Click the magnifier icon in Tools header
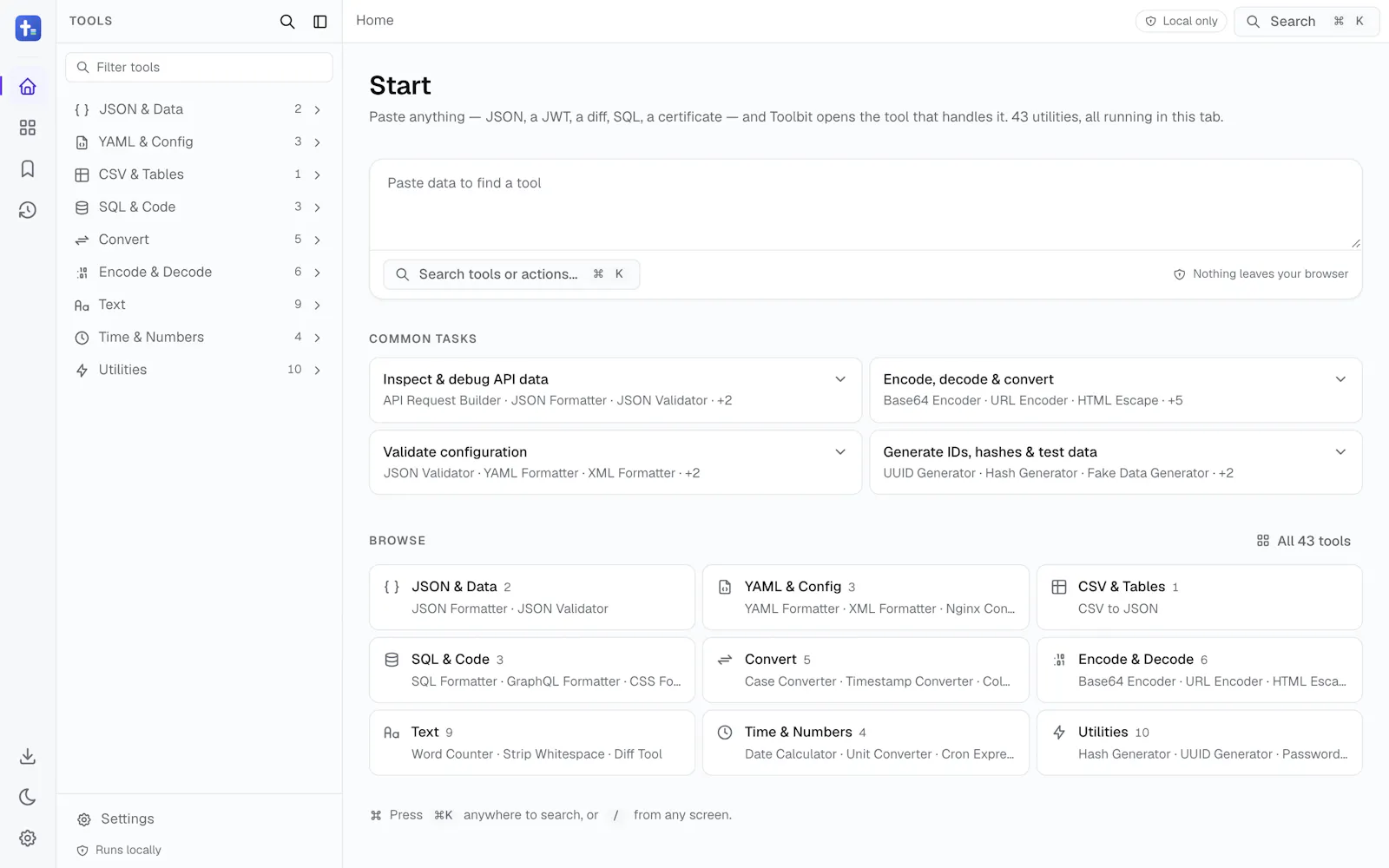Screen dimensions: 1389x868 pyautogui.click(x=287, y=22)
